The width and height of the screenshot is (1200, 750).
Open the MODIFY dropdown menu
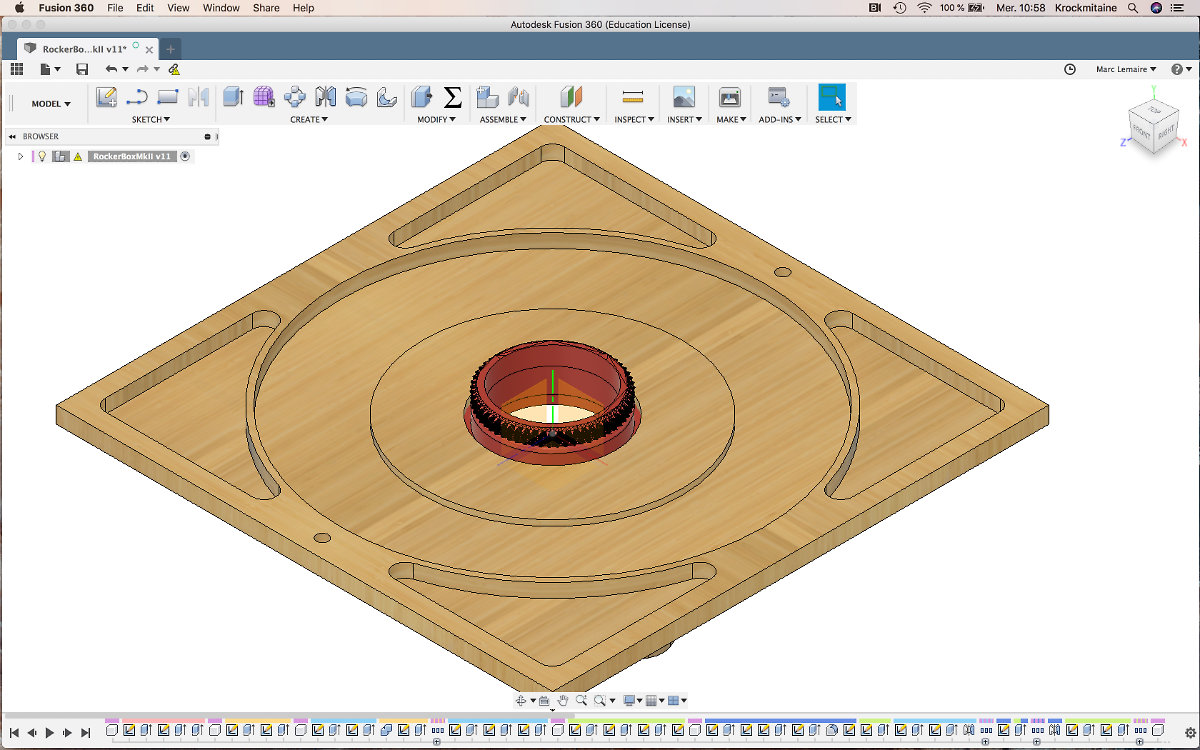(x=436, y=119)
